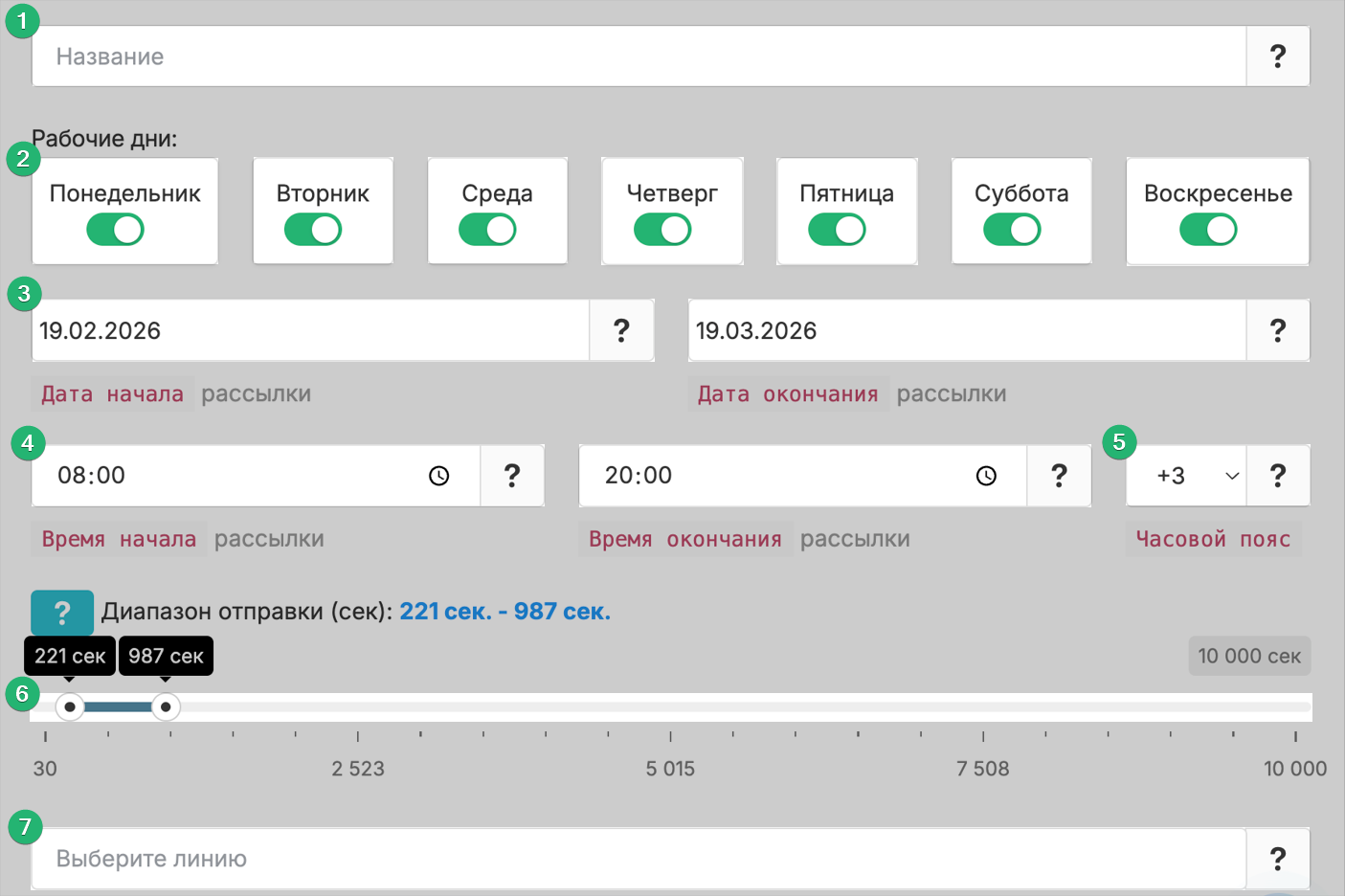
Task: Turn off the Воскресенье toggle
Action: (x=1208, y=230)
